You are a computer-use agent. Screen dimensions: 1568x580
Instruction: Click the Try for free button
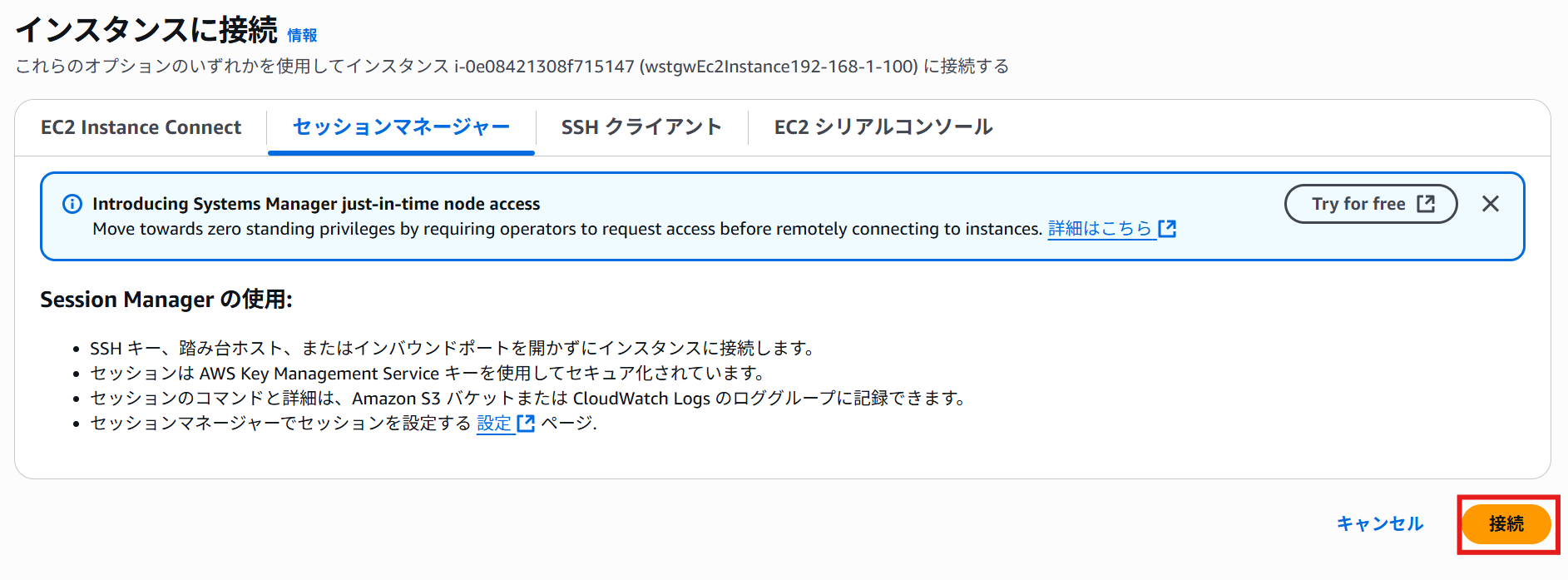tap(1371, 204)
